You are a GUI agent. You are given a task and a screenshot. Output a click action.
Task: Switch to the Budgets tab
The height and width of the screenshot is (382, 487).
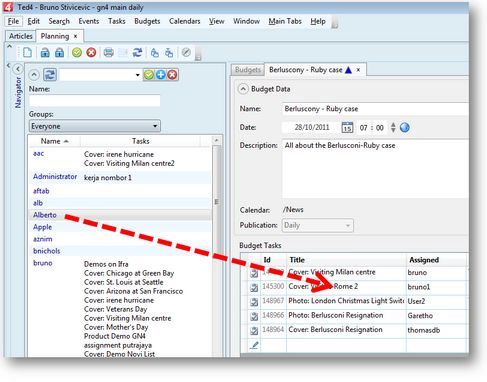point(248,70)
